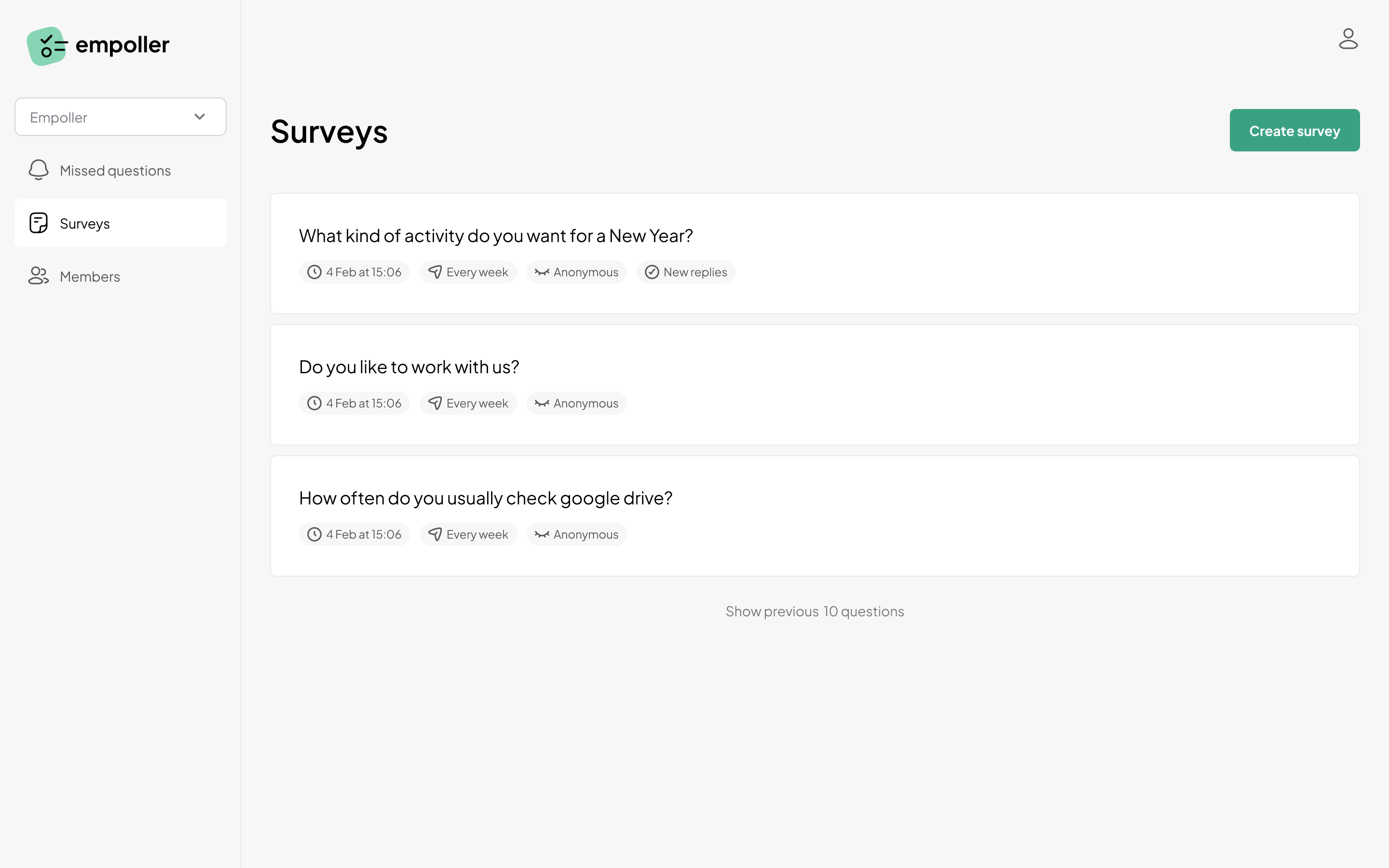Open the google drive check survey card
1389x868 pixels.
point(815,516)
